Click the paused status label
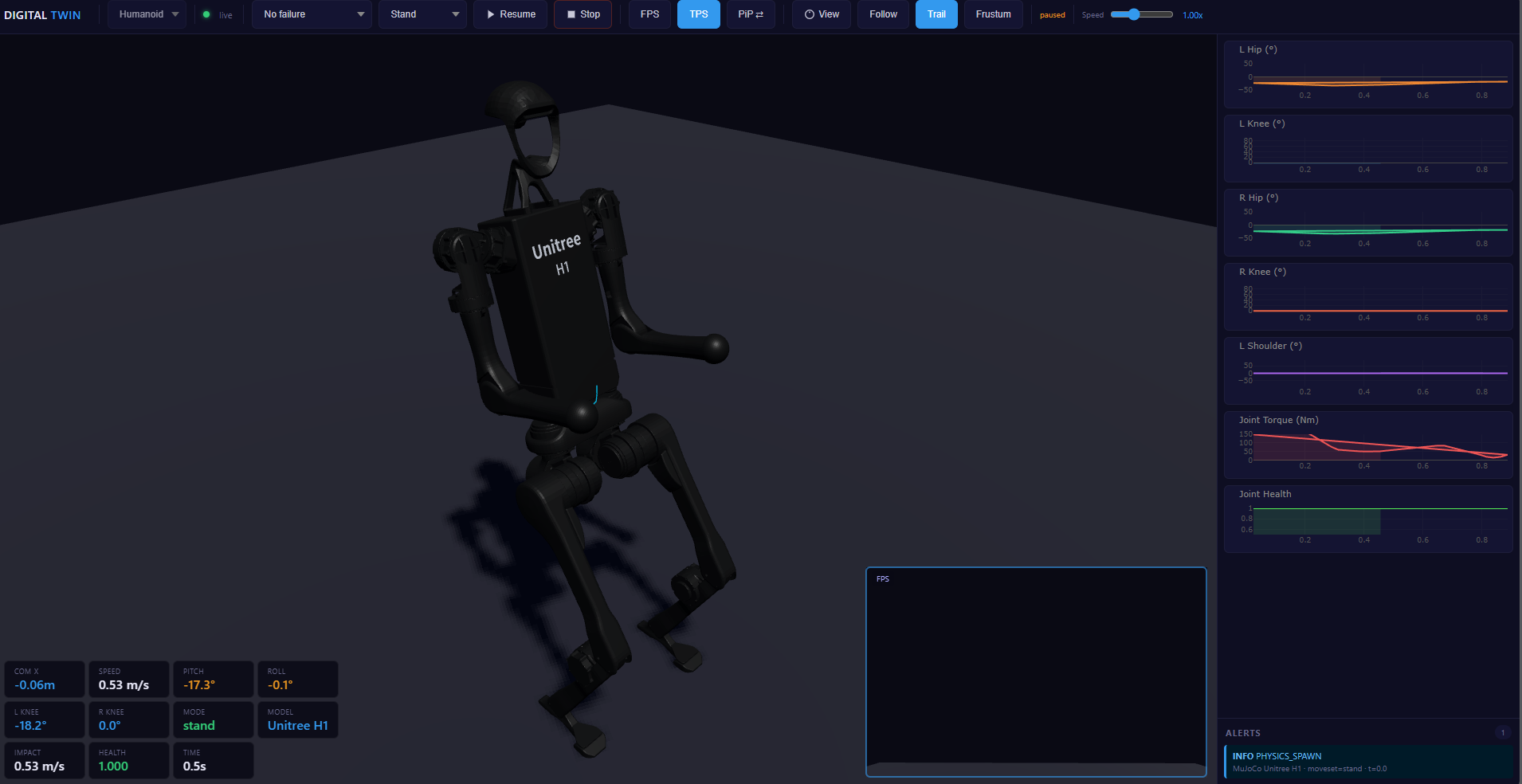This screenshot has height=784, width=1522. 1053,15
